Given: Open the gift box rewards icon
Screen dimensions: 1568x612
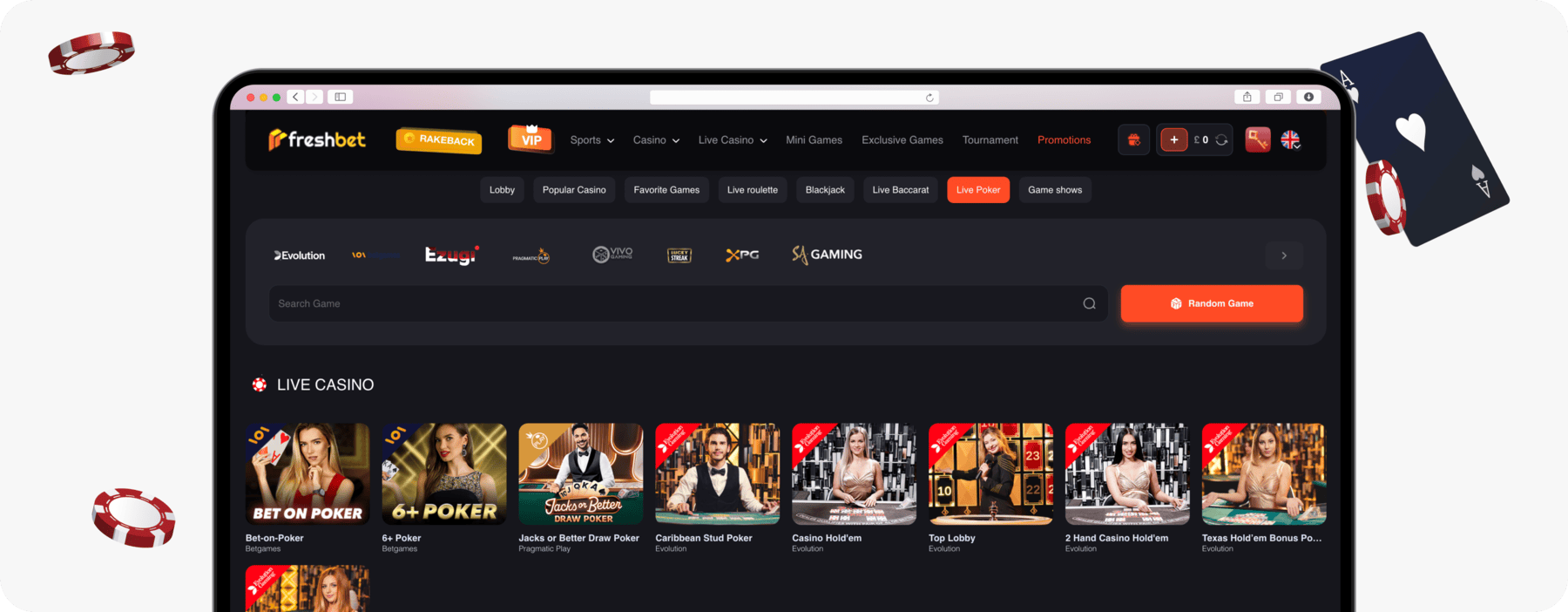Looking at the screenshot, I should pos(1133,139).
